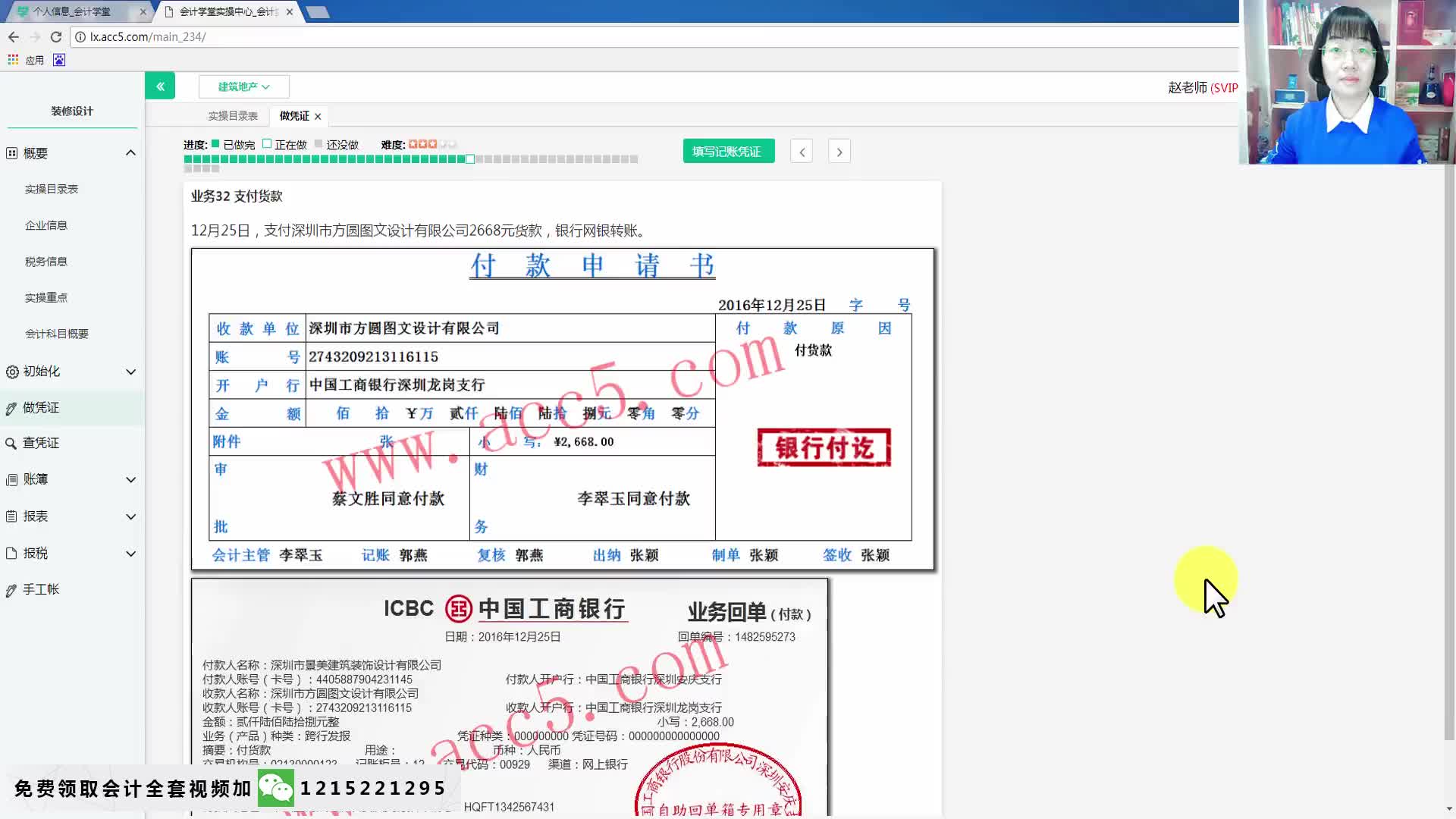Go to next task arrow button

point(839,152)
